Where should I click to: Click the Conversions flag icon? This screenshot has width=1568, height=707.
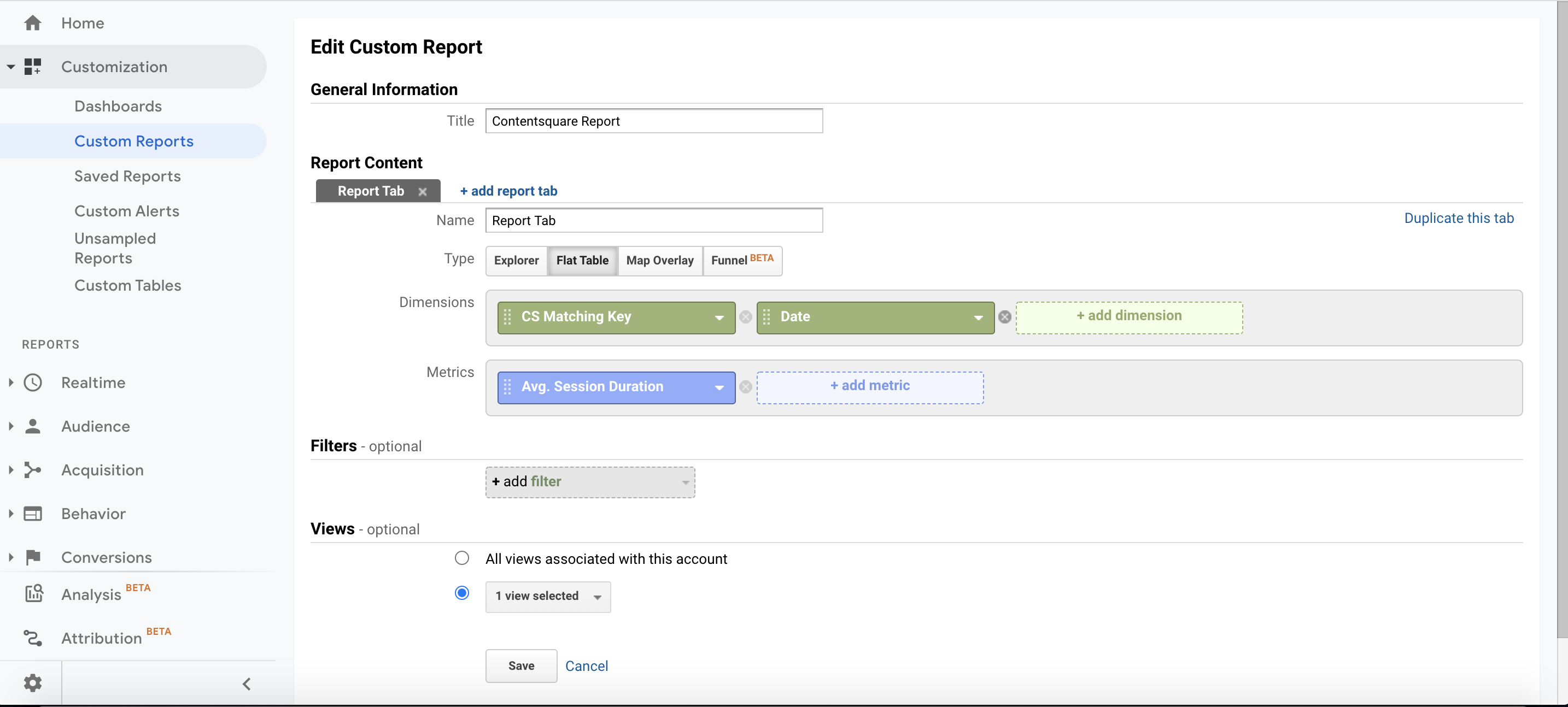click(x=33, y=557)
